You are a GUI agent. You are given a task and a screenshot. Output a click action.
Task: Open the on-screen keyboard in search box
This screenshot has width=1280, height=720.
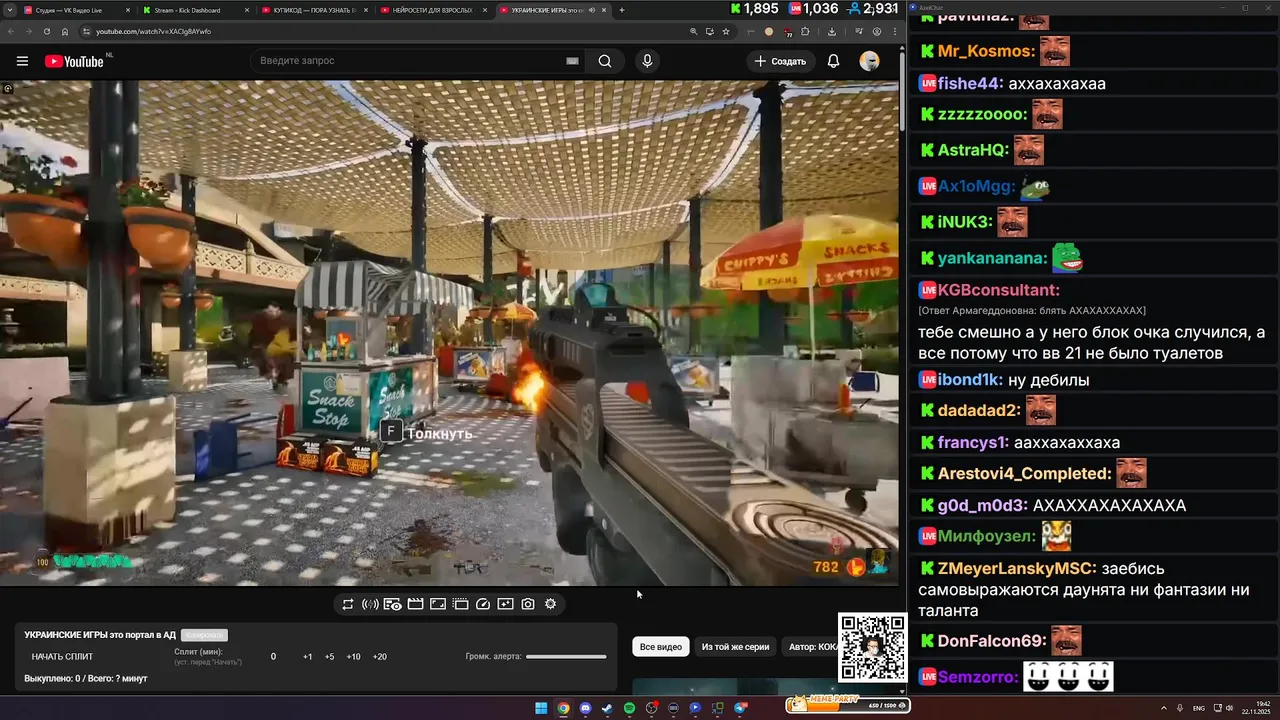pos(572,61)
